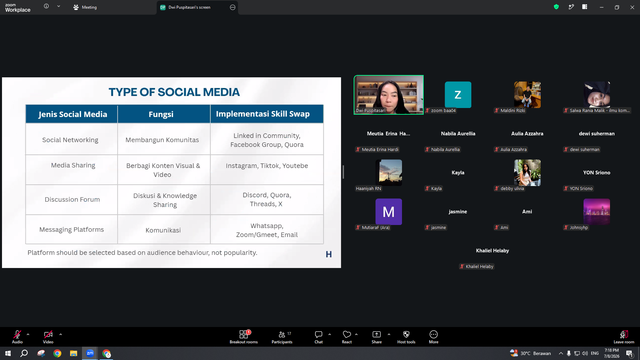The image size is (640, 360).
Task: Click the minus circle on shared screen tab
Action: click(233, 7)
